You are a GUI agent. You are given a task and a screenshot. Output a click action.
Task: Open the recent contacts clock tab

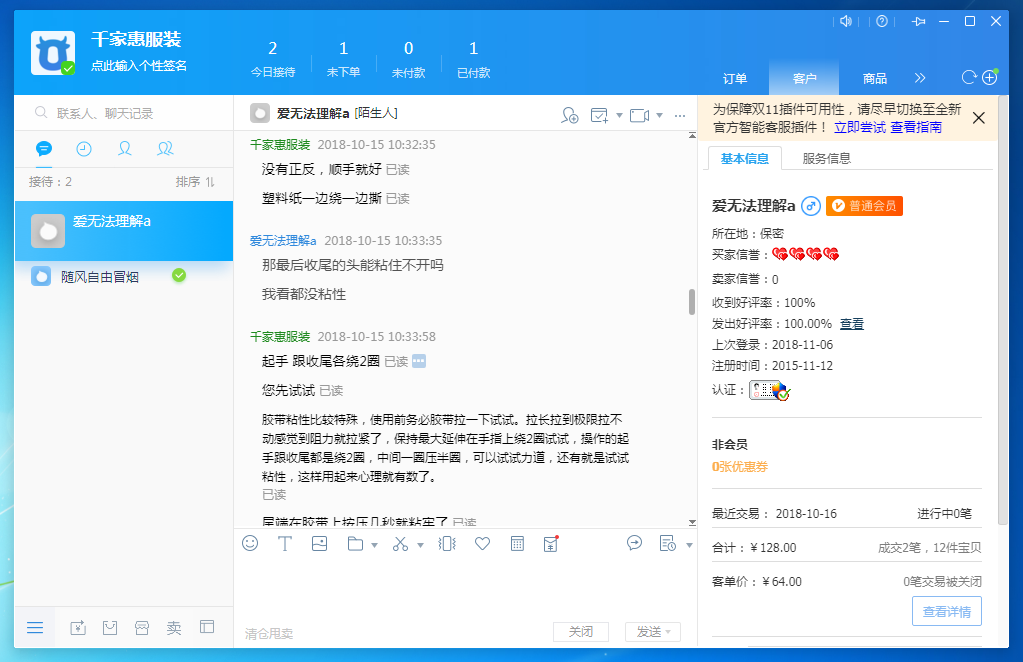pos(84,149)
